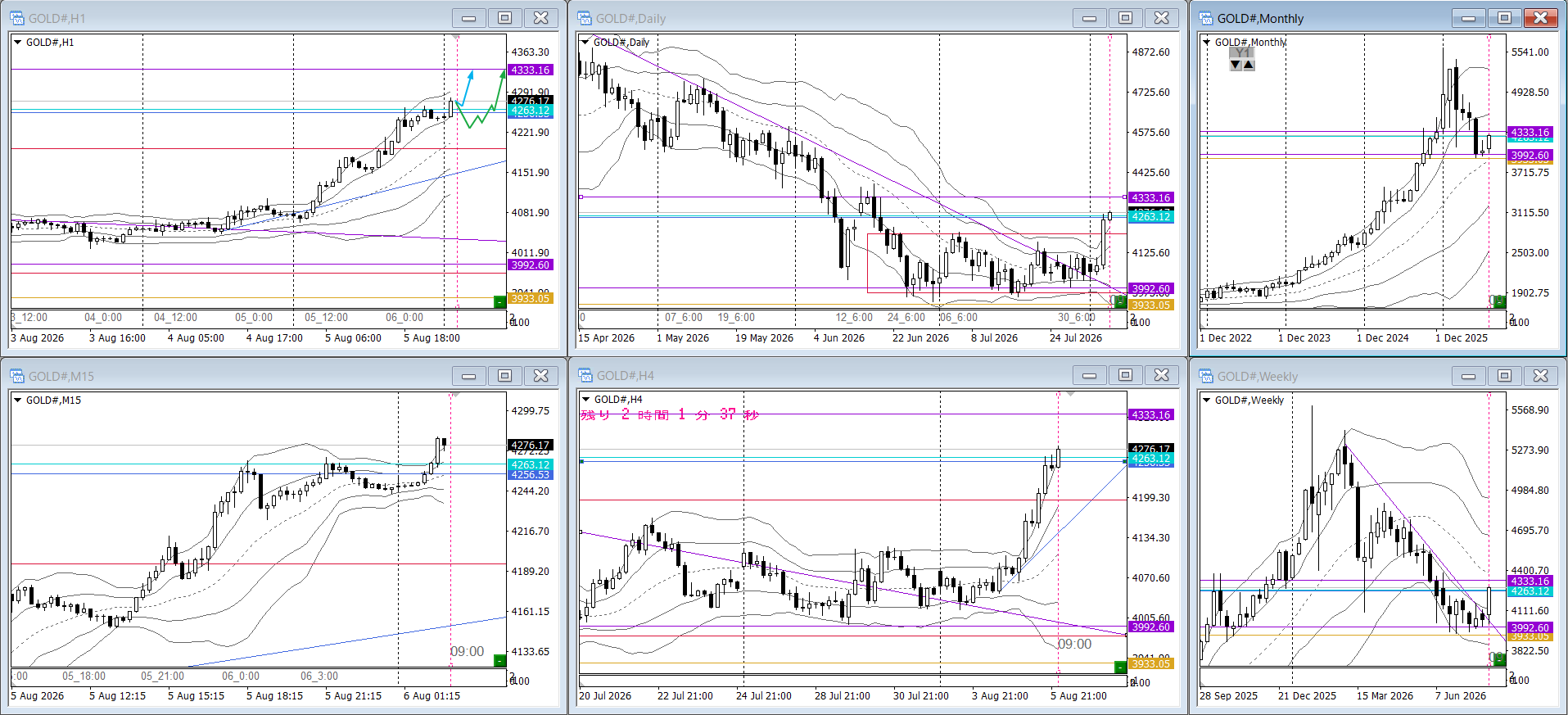Maximize the GOLD#,Monthly chart window
Image resolution: width=1568 pixels, height=715 pixels.
pyautogui.click(x=1505, y=18)
